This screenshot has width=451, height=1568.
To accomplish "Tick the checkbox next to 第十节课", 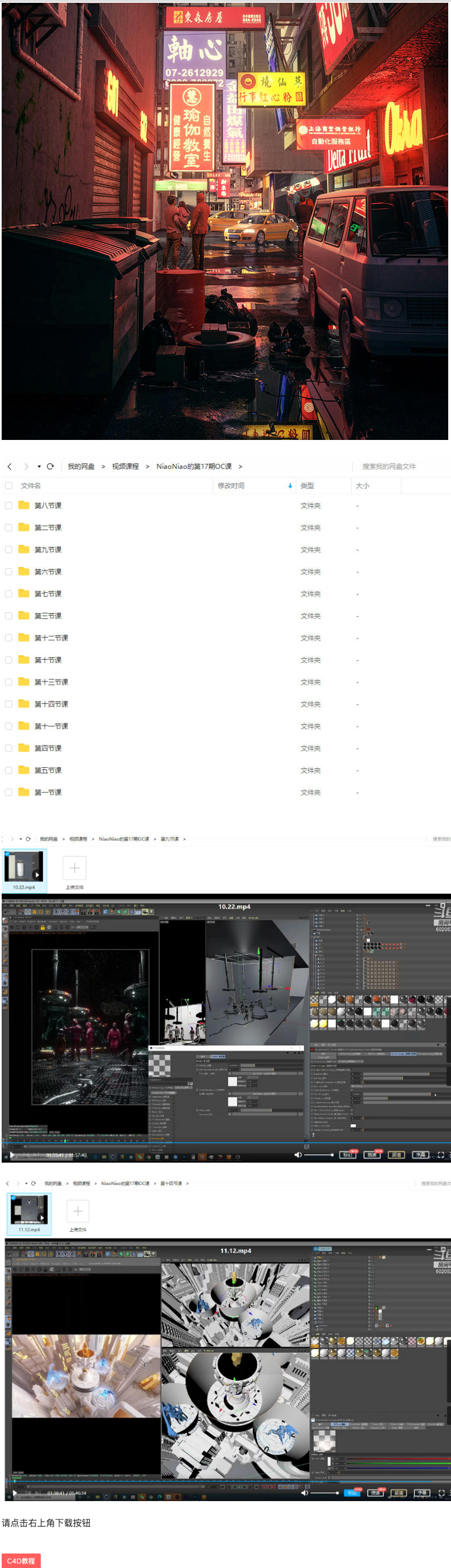I will 8,660.
